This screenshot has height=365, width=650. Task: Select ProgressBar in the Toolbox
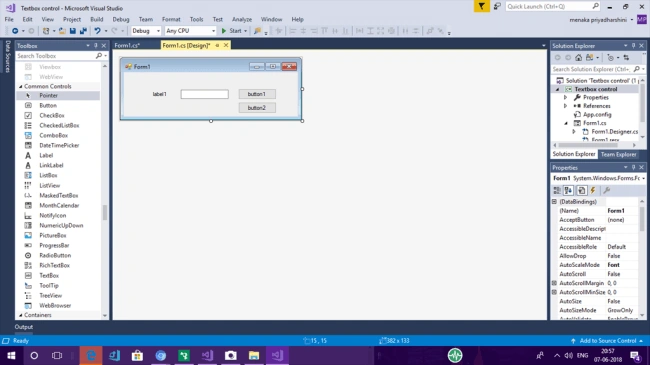coord(54,245)
